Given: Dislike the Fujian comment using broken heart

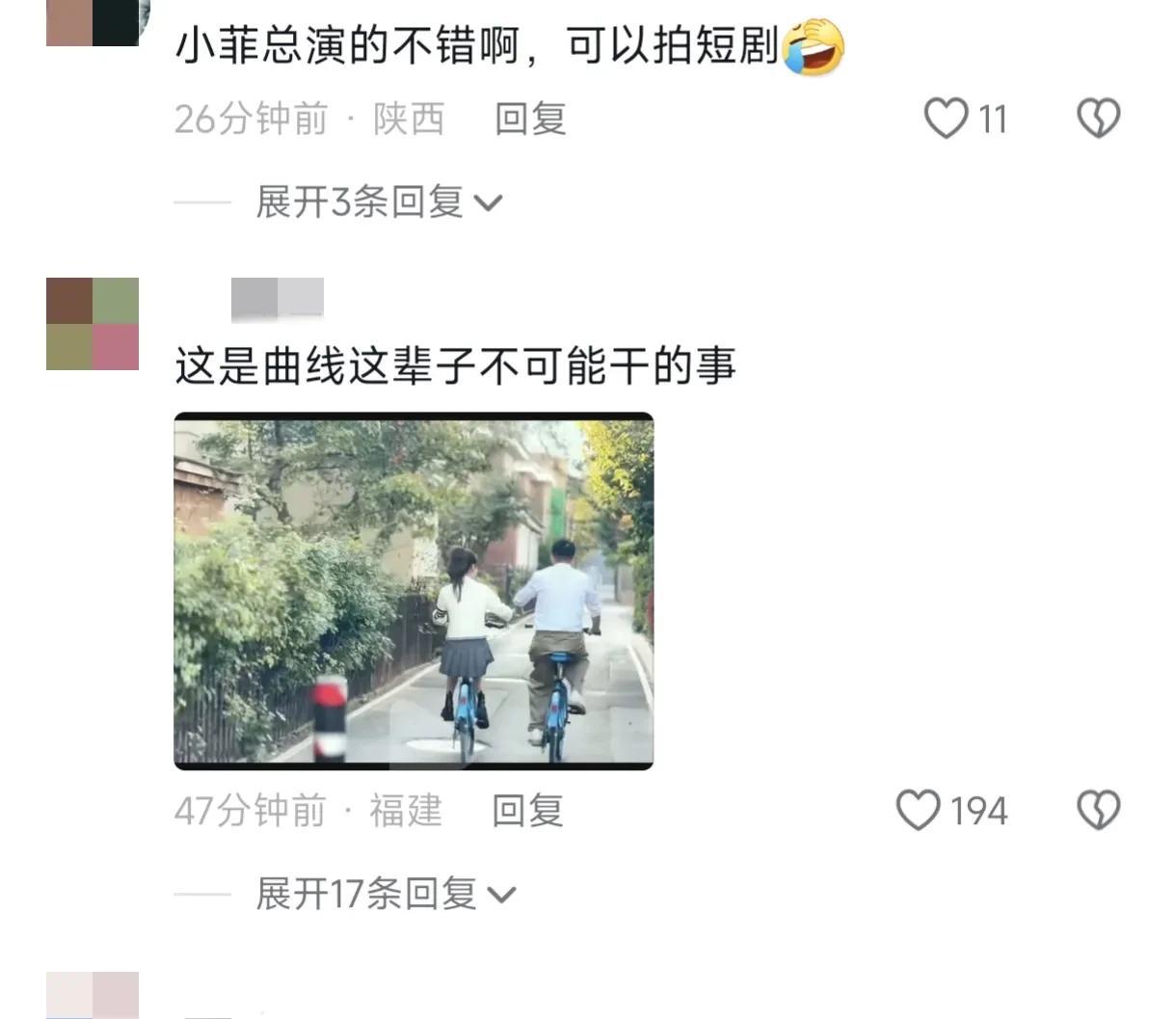Looking at the screenshot, I should [1098, 810].
